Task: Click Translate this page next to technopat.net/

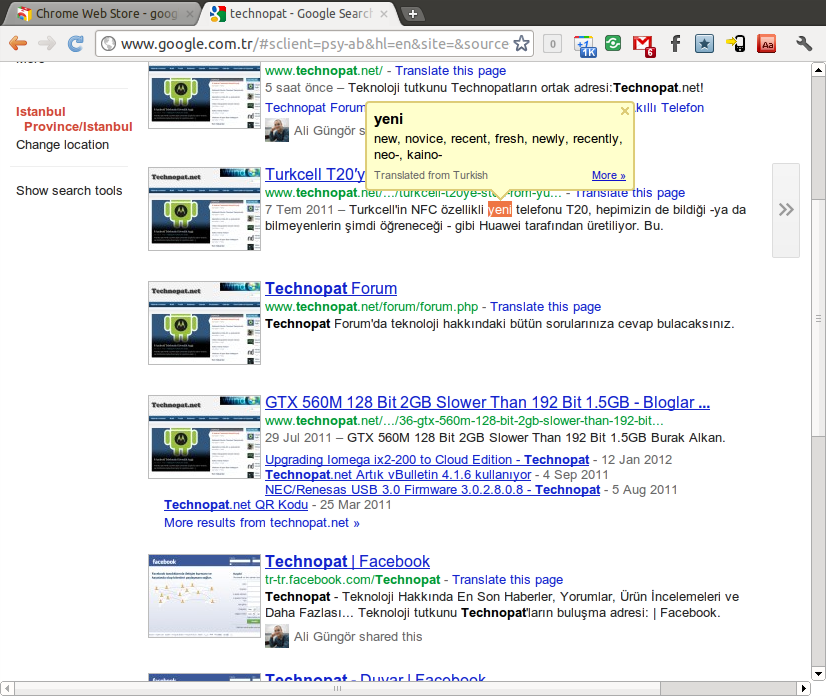Action: coord(450,71)
